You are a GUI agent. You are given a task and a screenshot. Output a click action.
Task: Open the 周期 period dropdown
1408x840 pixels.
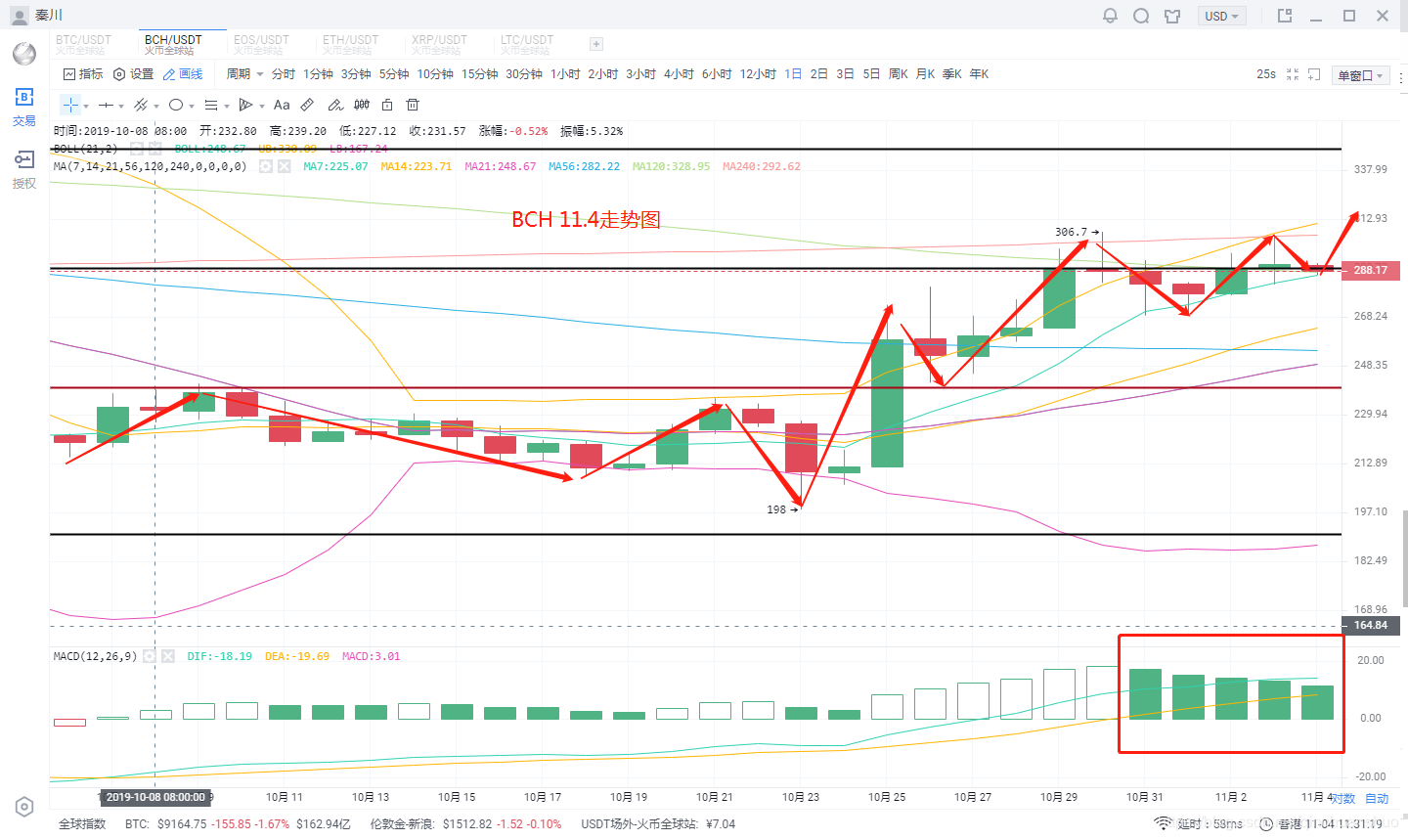pos(244,74)
